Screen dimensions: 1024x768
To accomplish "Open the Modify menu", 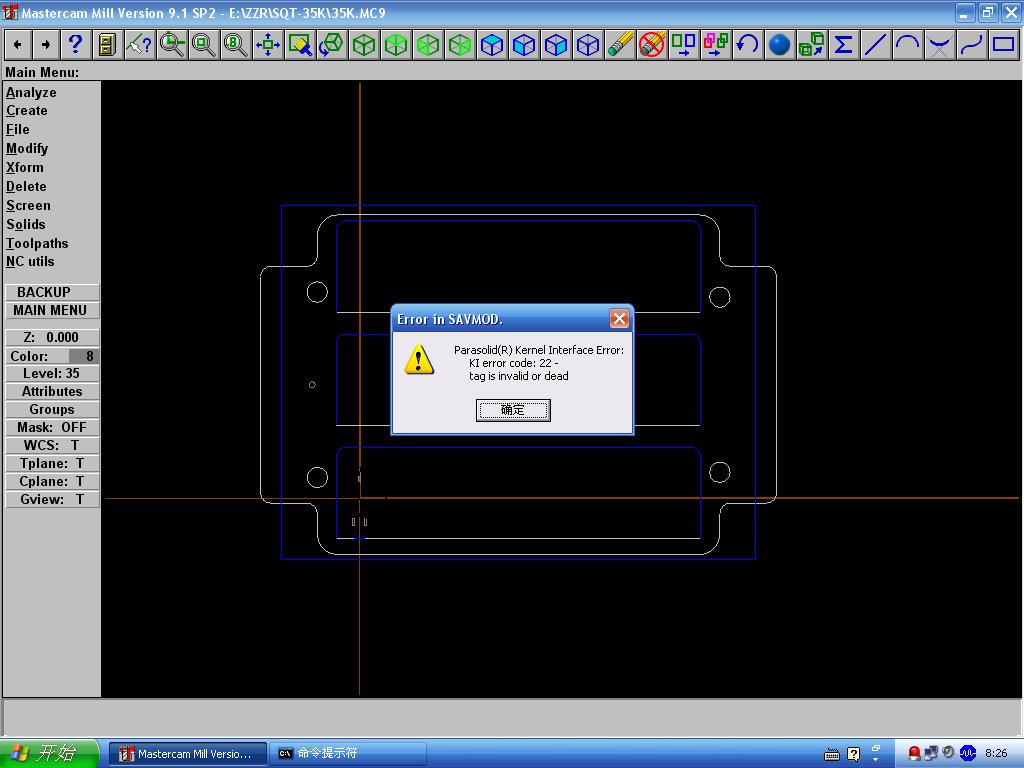I will click(x=27, y=149).
